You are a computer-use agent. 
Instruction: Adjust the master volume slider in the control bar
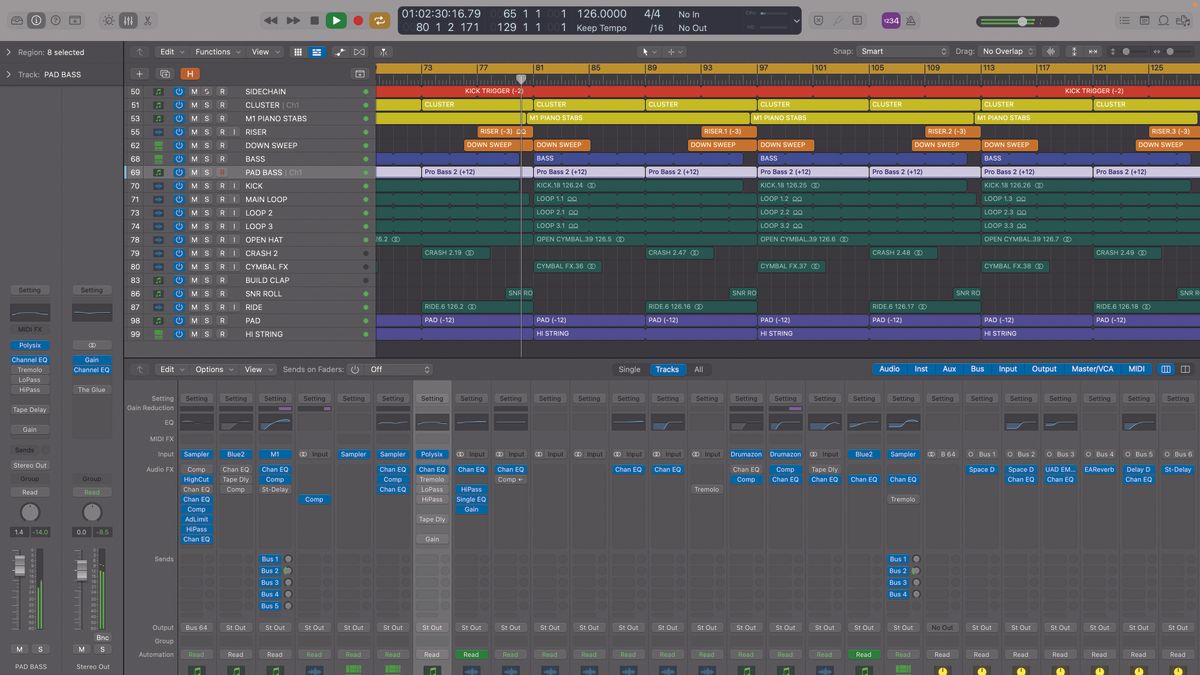click(1022, 20)
